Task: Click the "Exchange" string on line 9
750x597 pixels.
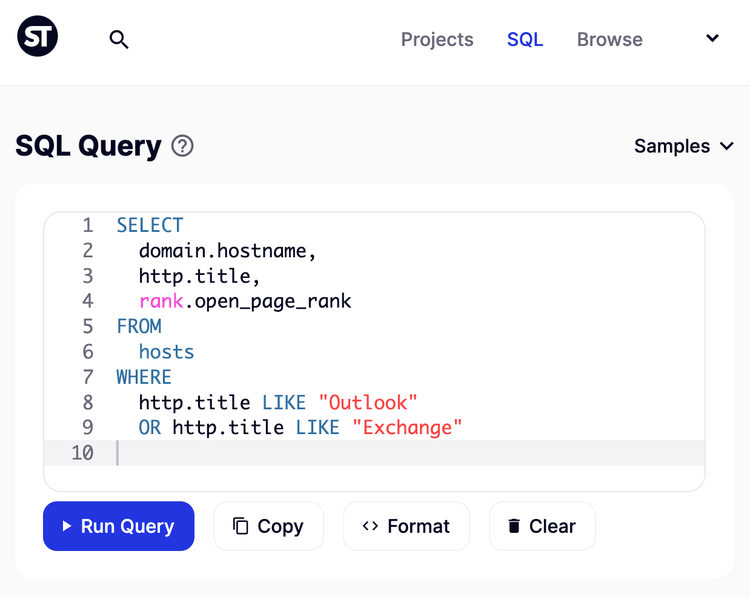Action: 407,428
